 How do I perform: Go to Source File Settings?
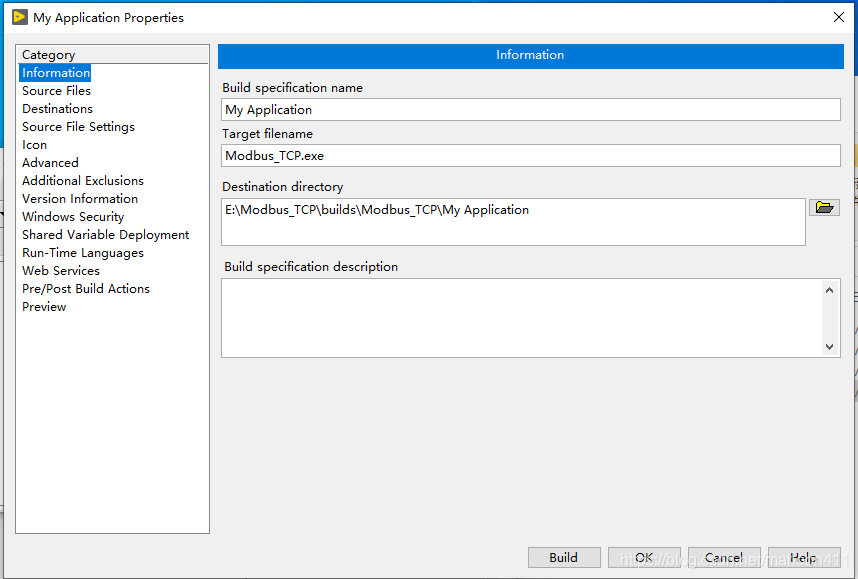pos(78,127)
